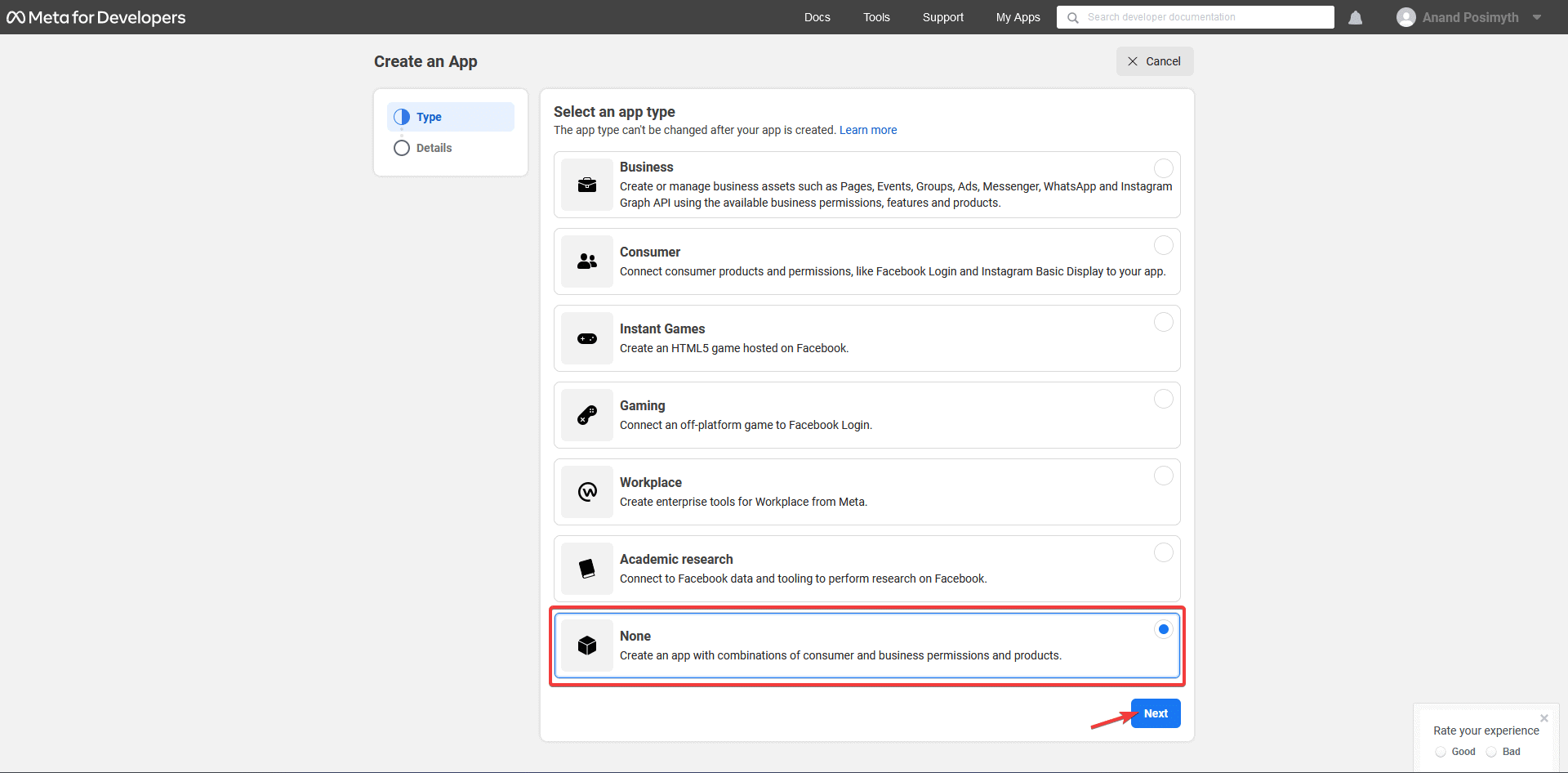Open the Learn more link
The image size is (1568, 773).
click(x=868, y=130)
